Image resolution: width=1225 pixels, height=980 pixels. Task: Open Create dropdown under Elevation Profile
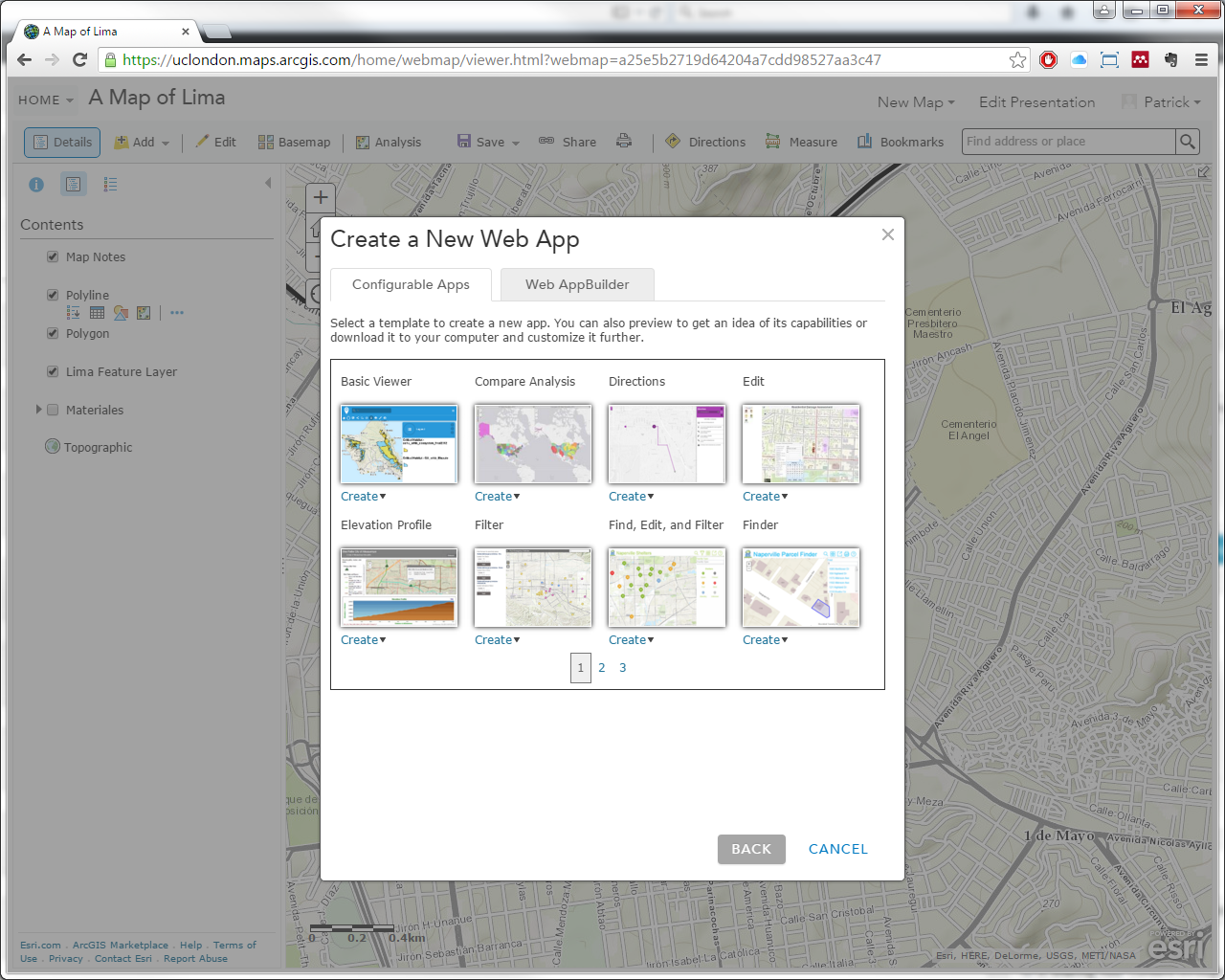(x=364, y=640)
